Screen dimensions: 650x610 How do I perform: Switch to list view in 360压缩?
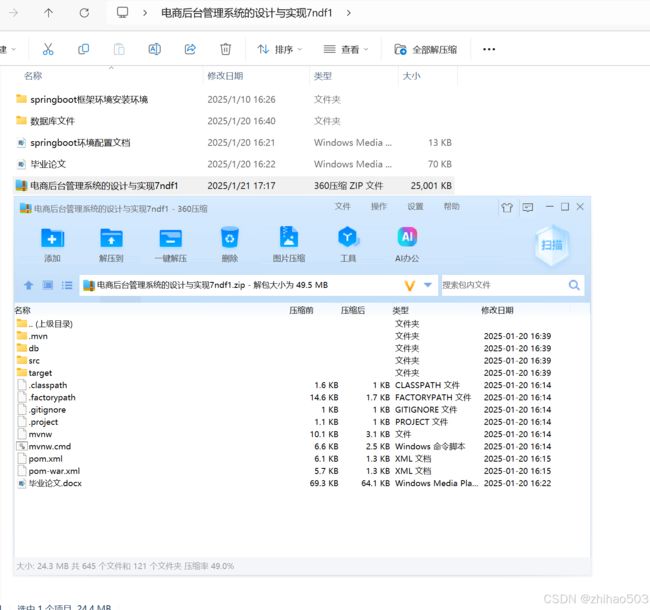click(67, 285)
